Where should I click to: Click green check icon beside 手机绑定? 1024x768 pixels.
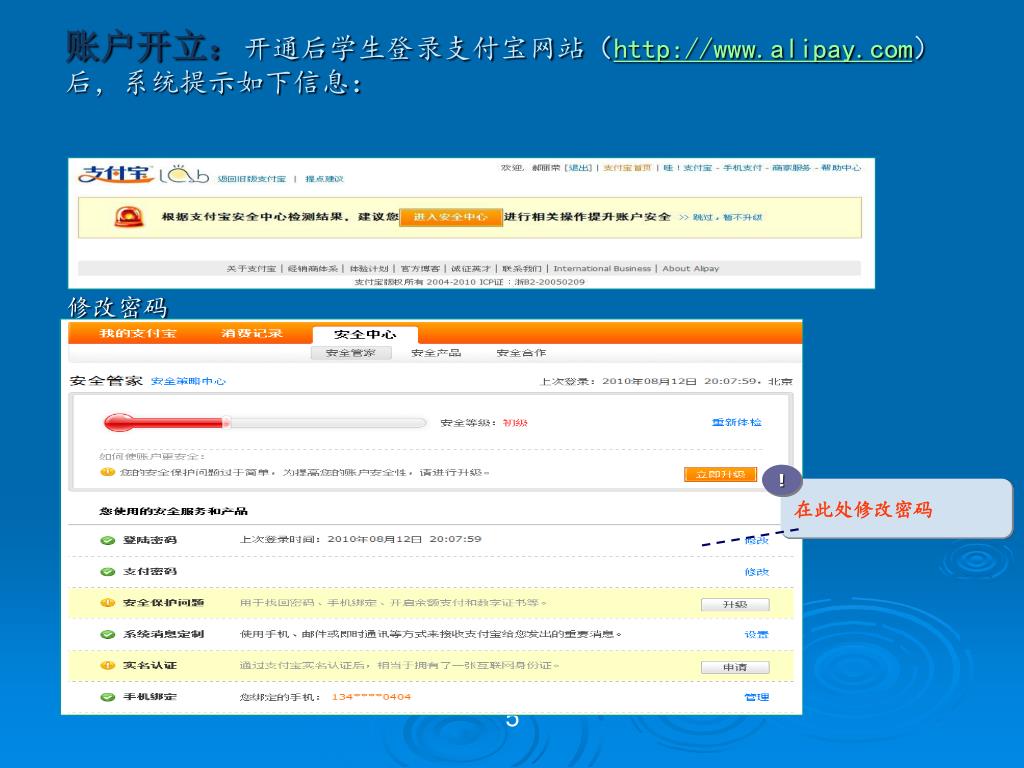click(x=108, y=697)
